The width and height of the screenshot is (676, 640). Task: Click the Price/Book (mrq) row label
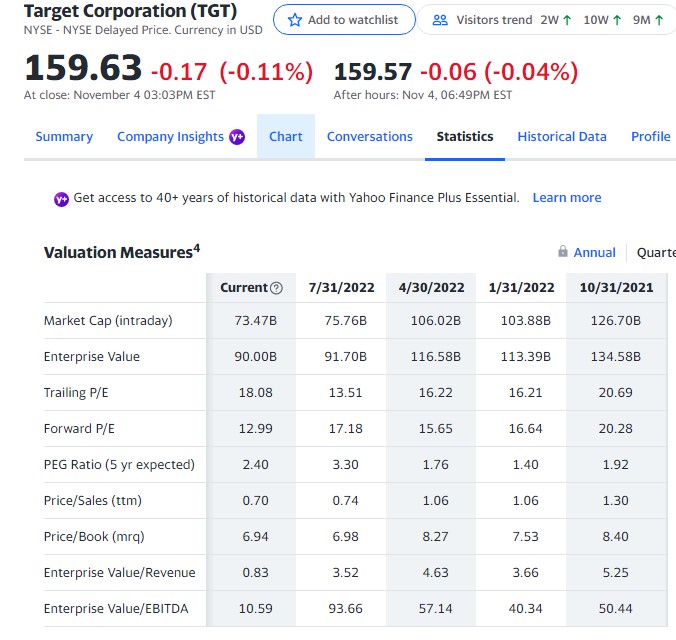click(94, 536)
